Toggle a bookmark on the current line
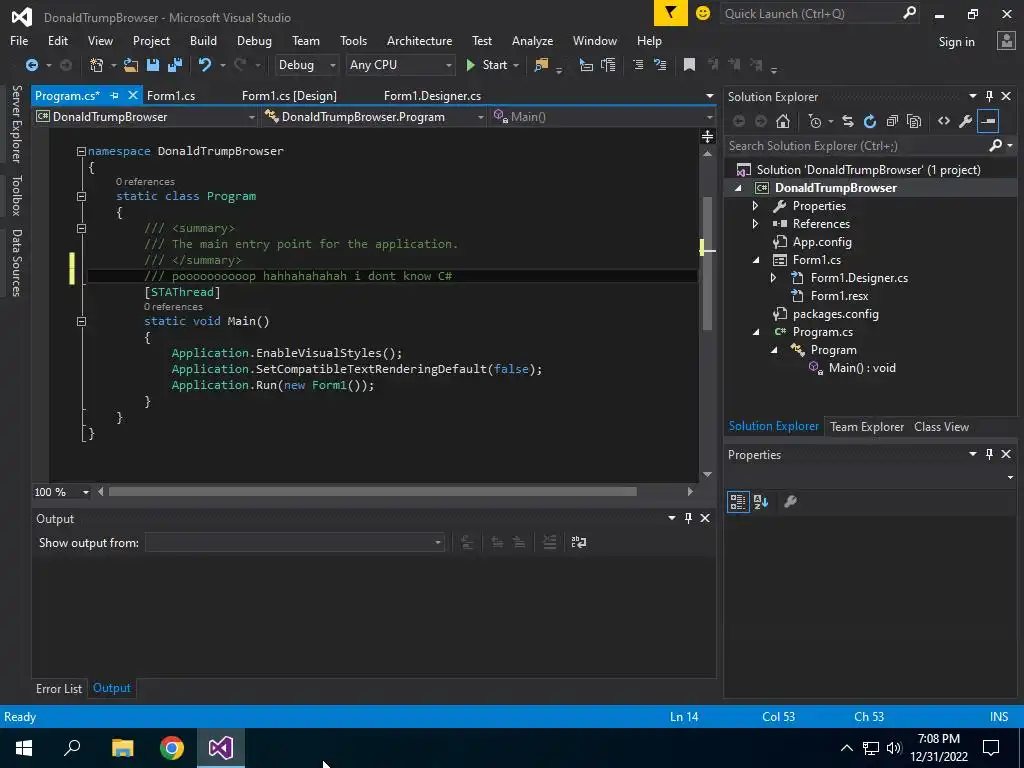Screen dimensions: 1024x768 [689, 65]
